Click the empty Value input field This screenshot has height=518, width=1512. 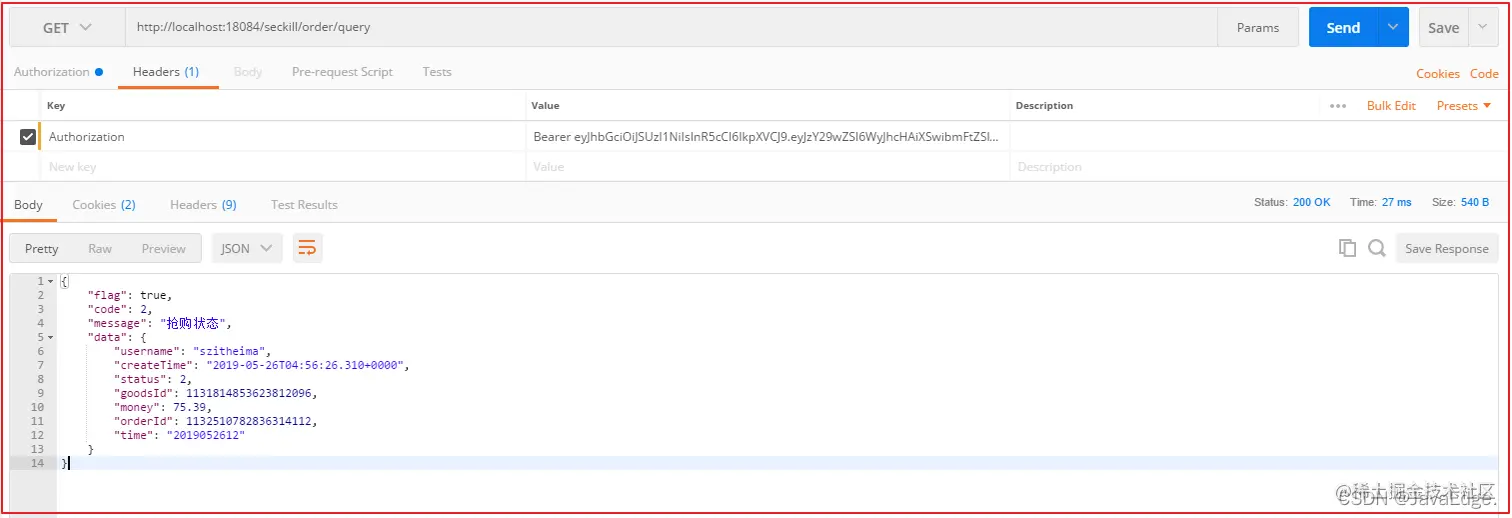[x=768, y=167]
